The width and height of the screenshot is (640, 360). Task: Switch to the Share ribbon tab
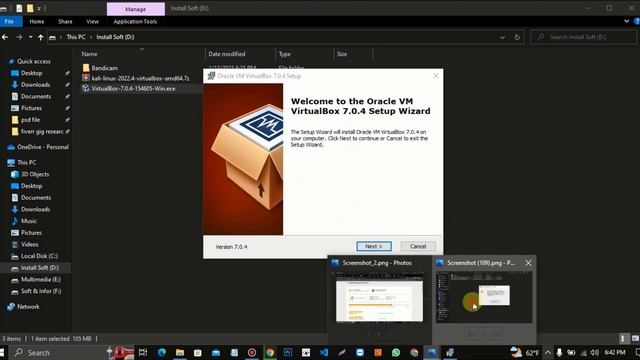click(x=65, y=22)
